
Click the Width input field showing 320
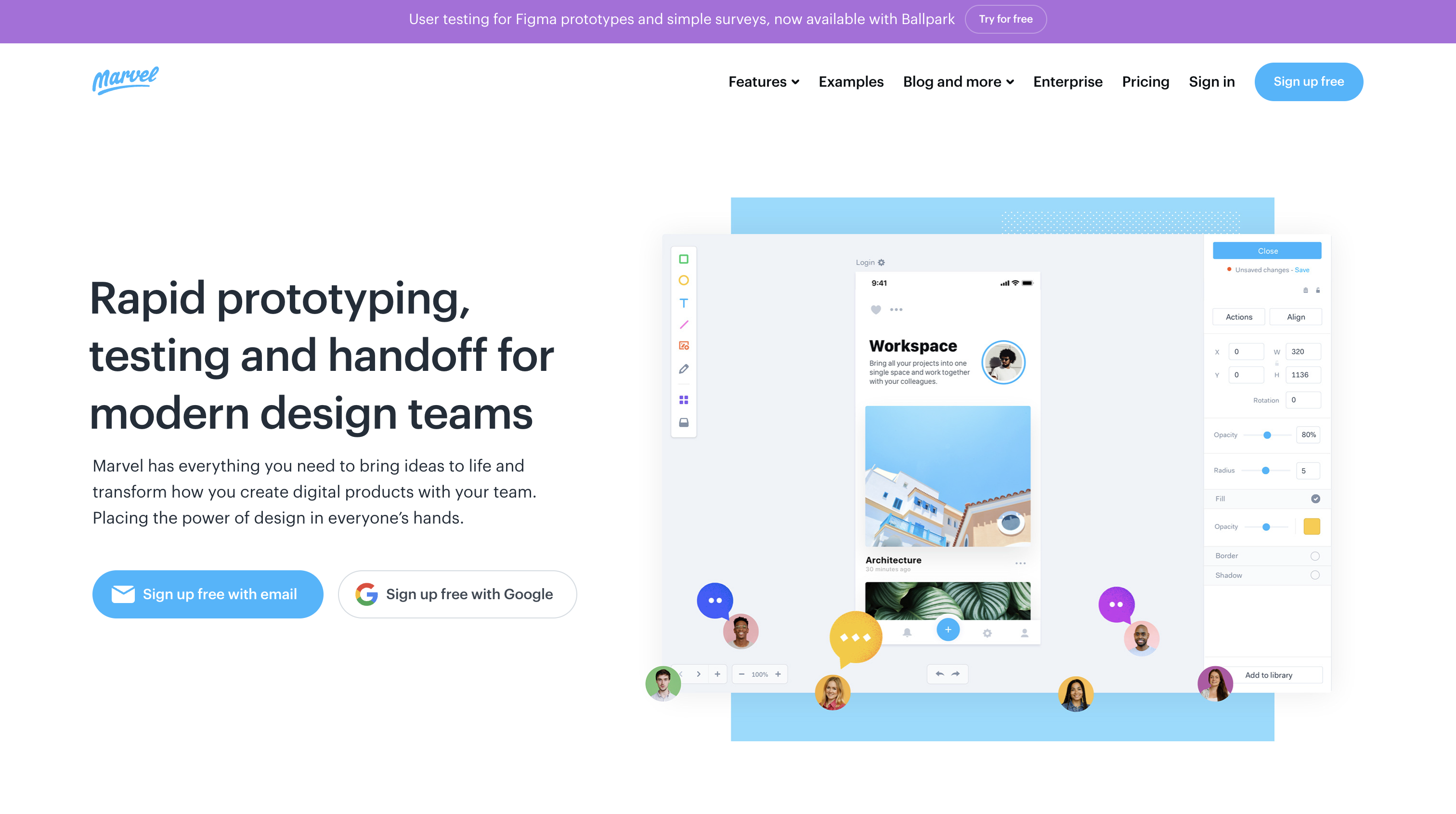[1303, 352]
